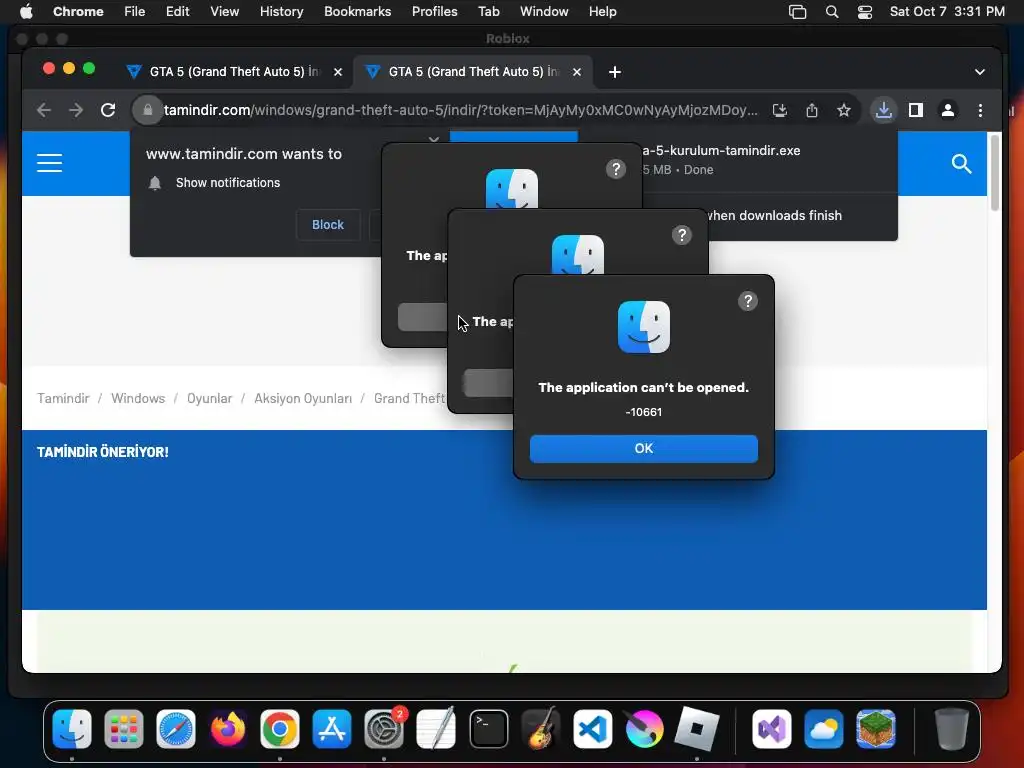Viewport: 1024px width, 768px height.
Task: Click the site lock icon in address bar
Action: coord(148,110)
